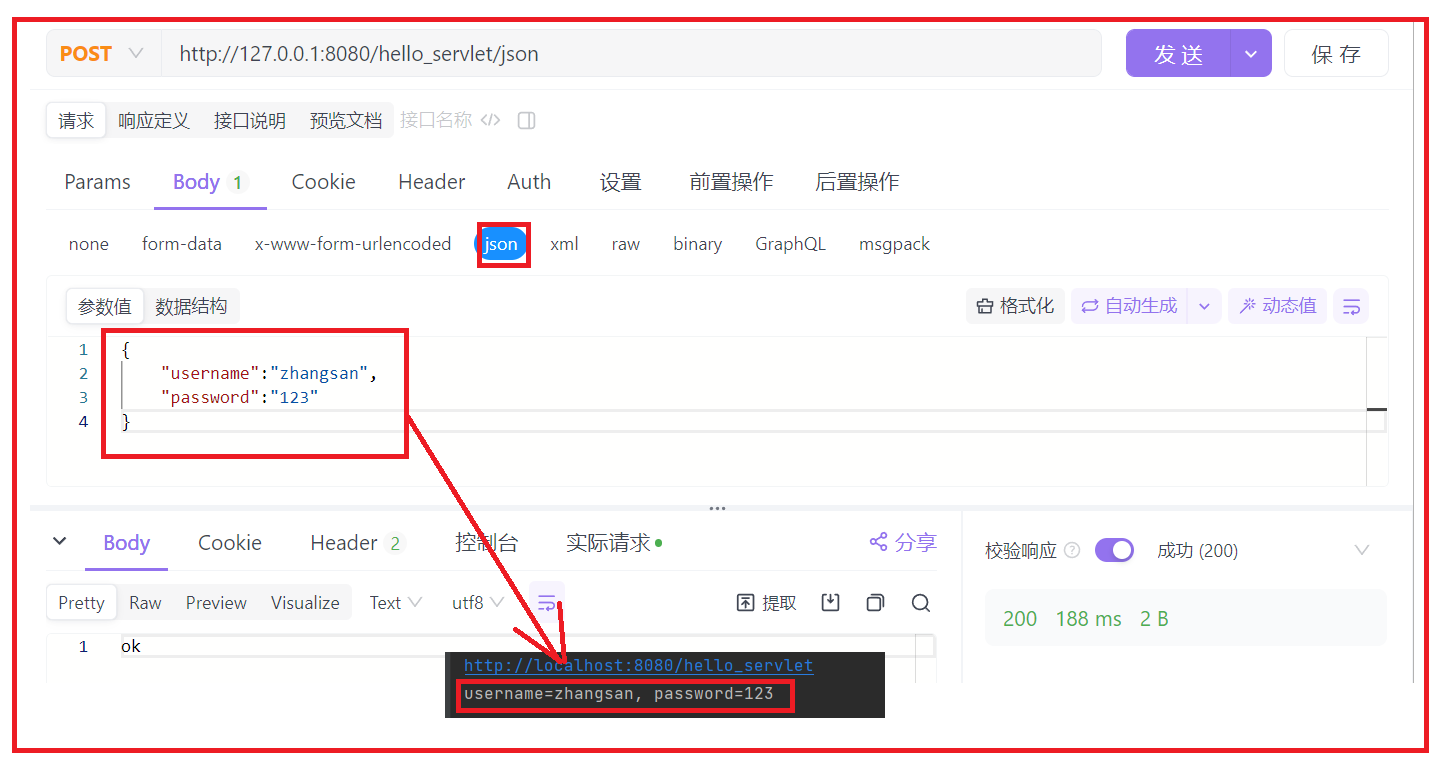The image size is (1445, 766).
Task: Select the Pretty response view
Action: coord(81,602)
